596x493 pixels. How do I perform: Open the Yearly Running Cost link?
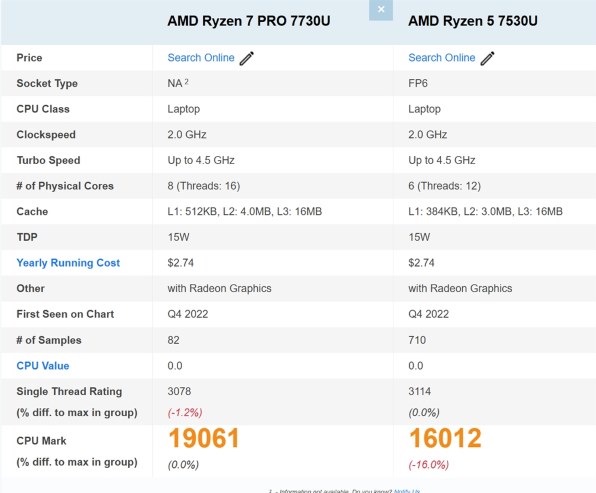[x=68, y=263]
